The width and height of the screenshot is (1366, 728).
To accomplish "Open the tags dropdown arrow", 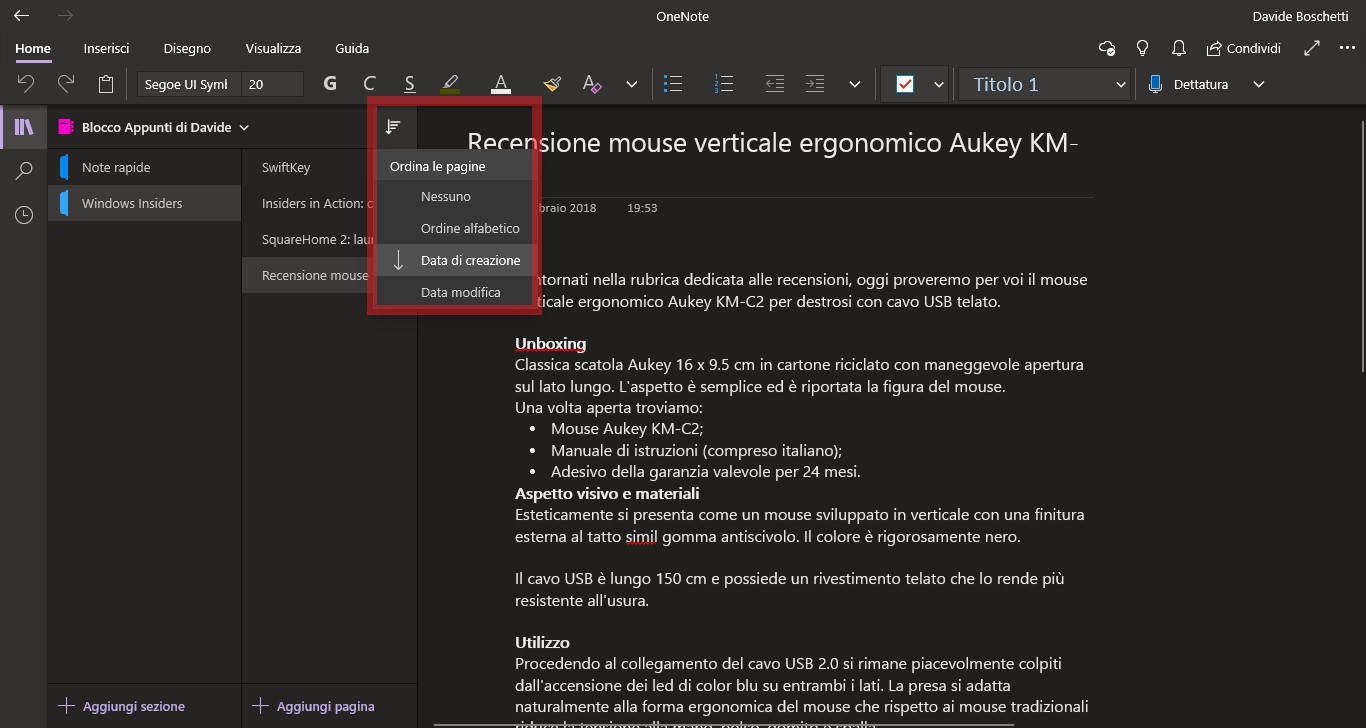I will coord(939,84).
